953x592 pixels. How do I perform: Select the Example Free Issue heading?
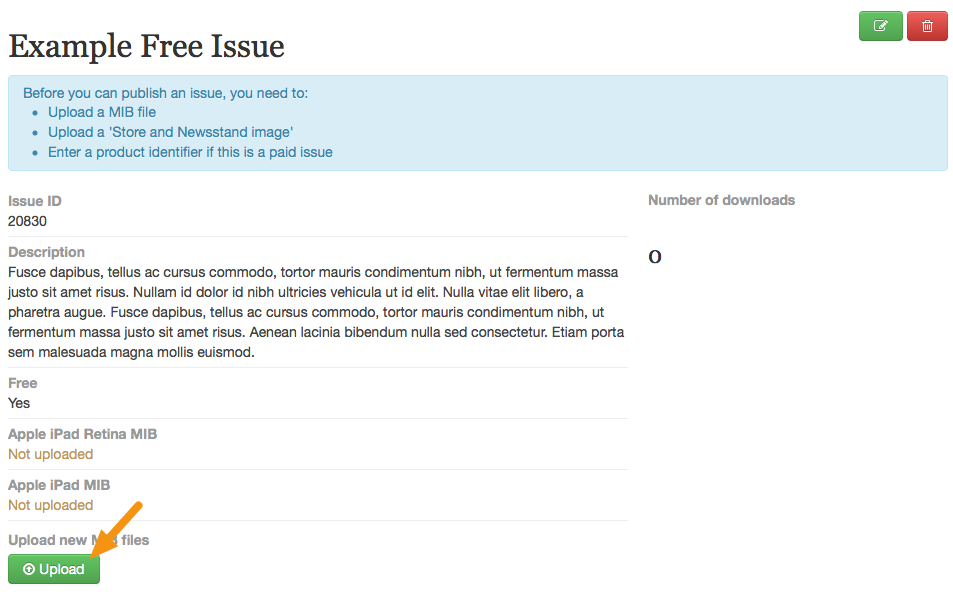[x=146, y=46]
